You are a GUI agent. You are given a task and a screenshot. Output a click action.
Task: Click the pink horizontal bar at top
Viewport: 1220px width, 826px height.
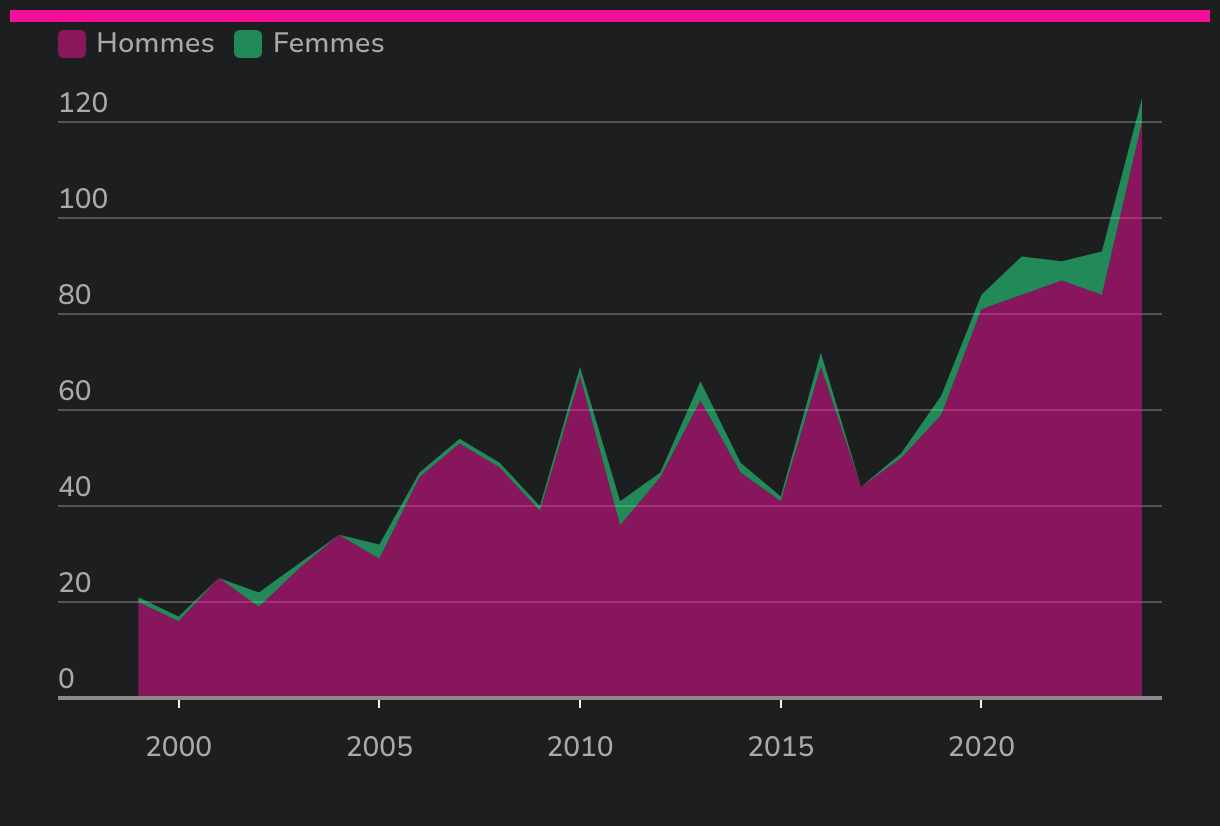pos(610,16)
